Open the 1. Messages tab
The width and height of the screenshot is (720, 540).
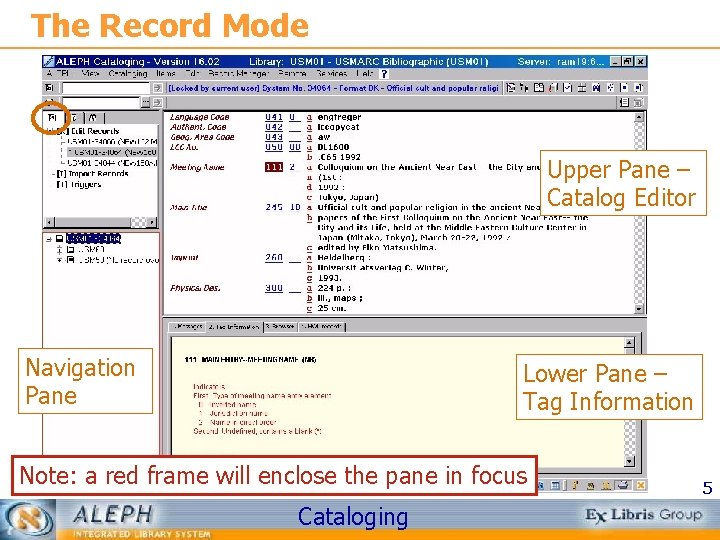point(187,326)
